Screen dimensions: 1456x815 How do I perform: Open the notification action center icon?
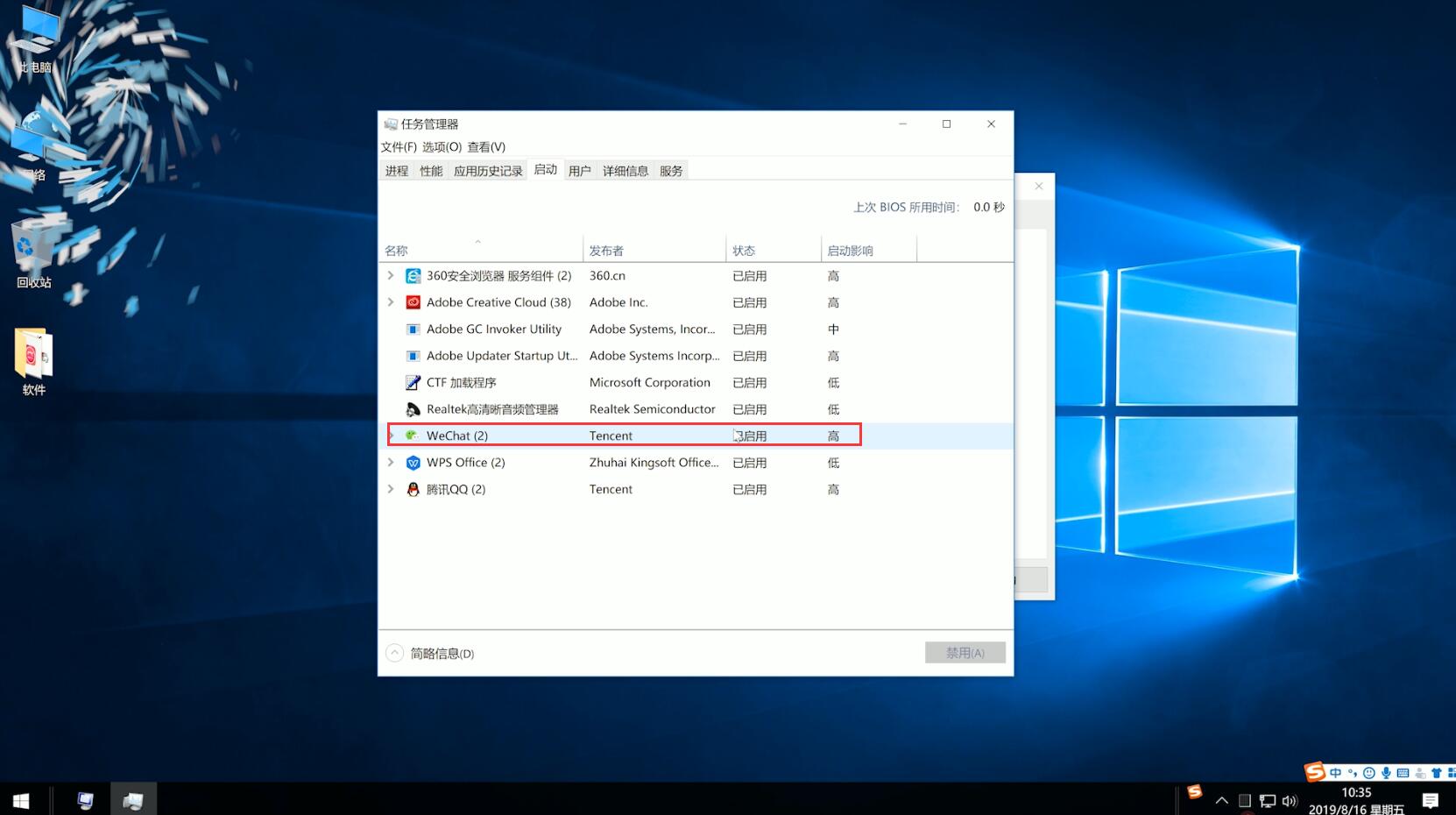pyautogui.click(x=1431, y=801)
